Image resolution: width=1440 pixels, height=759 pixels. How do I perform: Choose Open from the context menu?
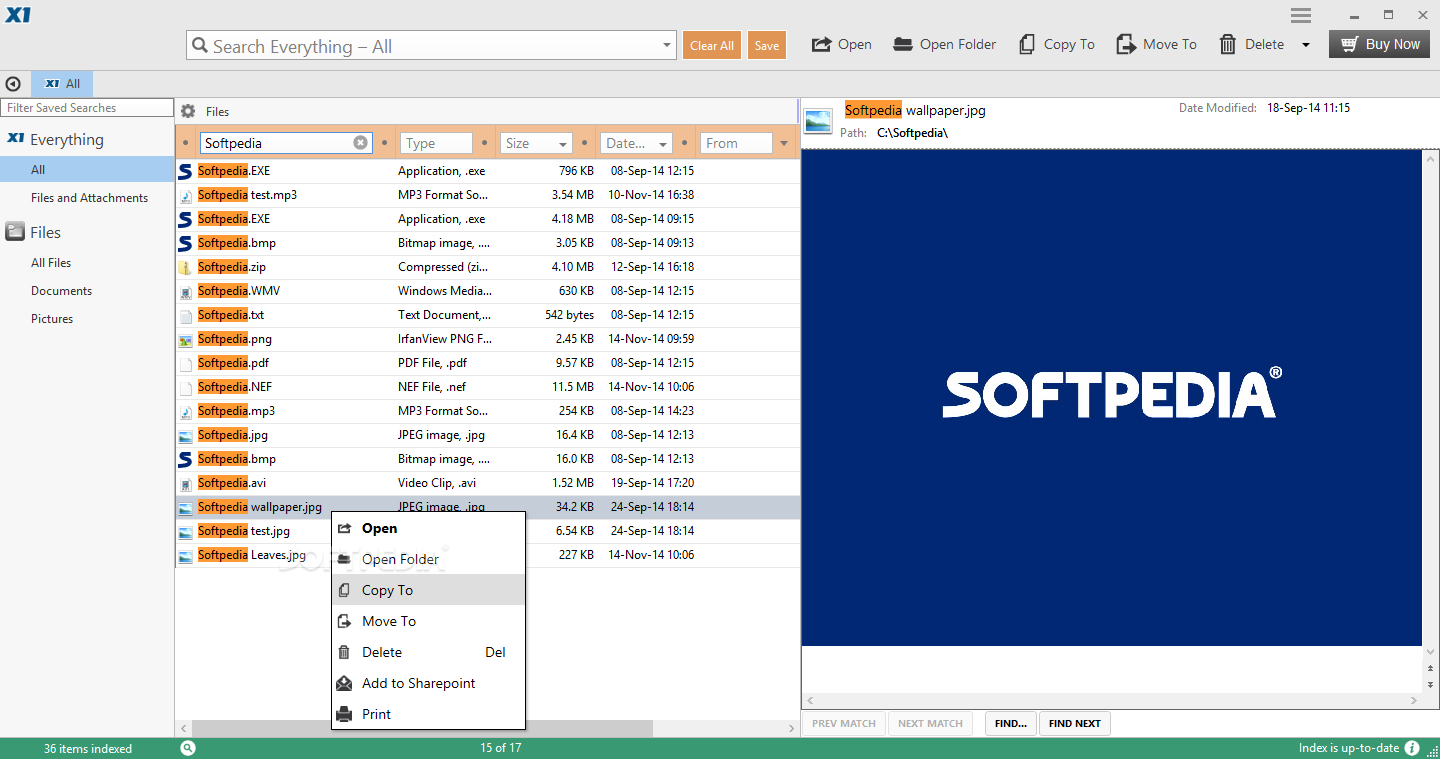point(428,528)
